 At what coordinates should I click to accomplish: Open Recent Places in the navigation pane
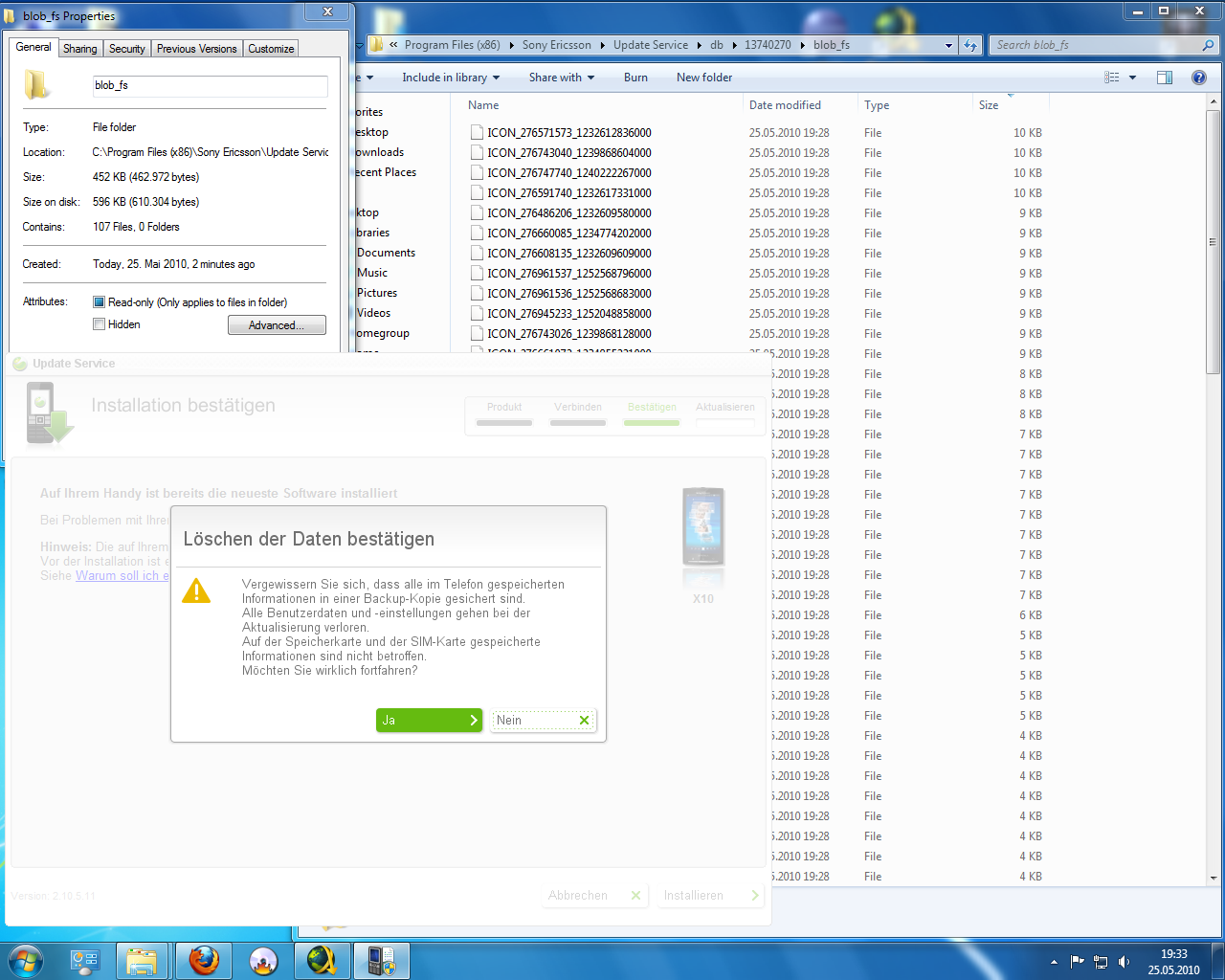(386, 172)
